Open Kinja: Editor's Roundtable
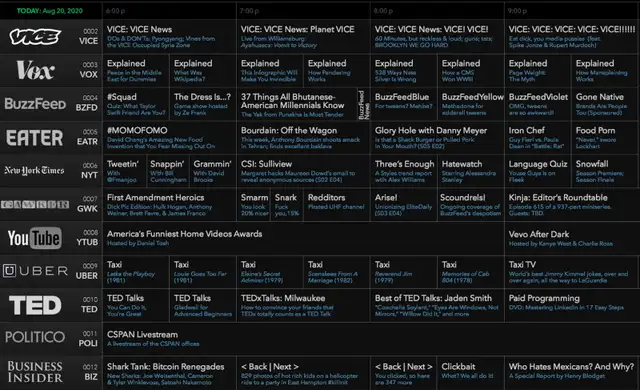The height and width of the screenshot is (390, 640). click(x=572, y=204)
